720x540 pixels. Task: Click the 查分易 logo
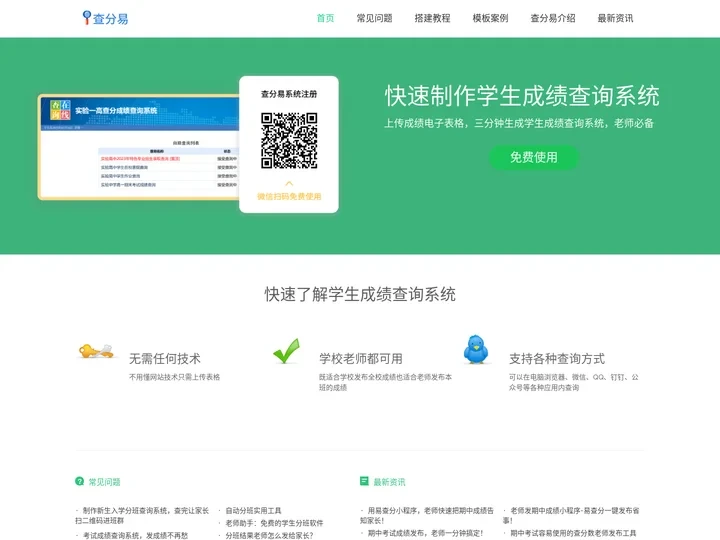[105, 18]
